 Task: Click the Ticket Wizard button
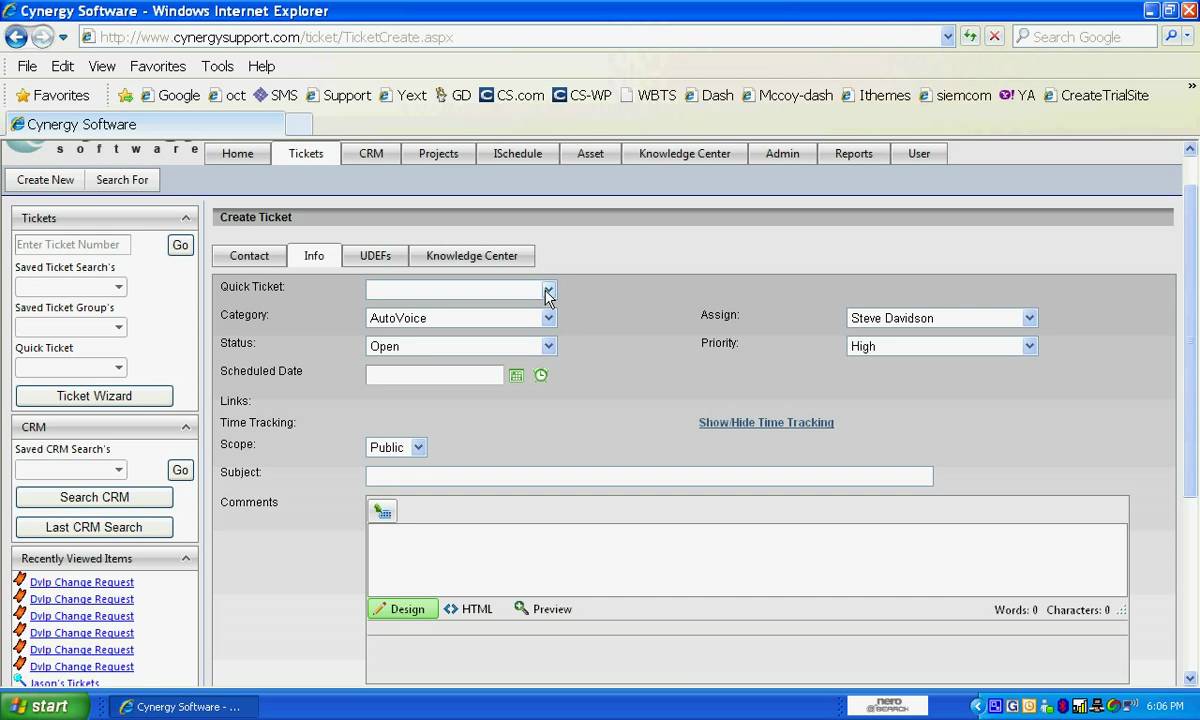pos(94,396)
